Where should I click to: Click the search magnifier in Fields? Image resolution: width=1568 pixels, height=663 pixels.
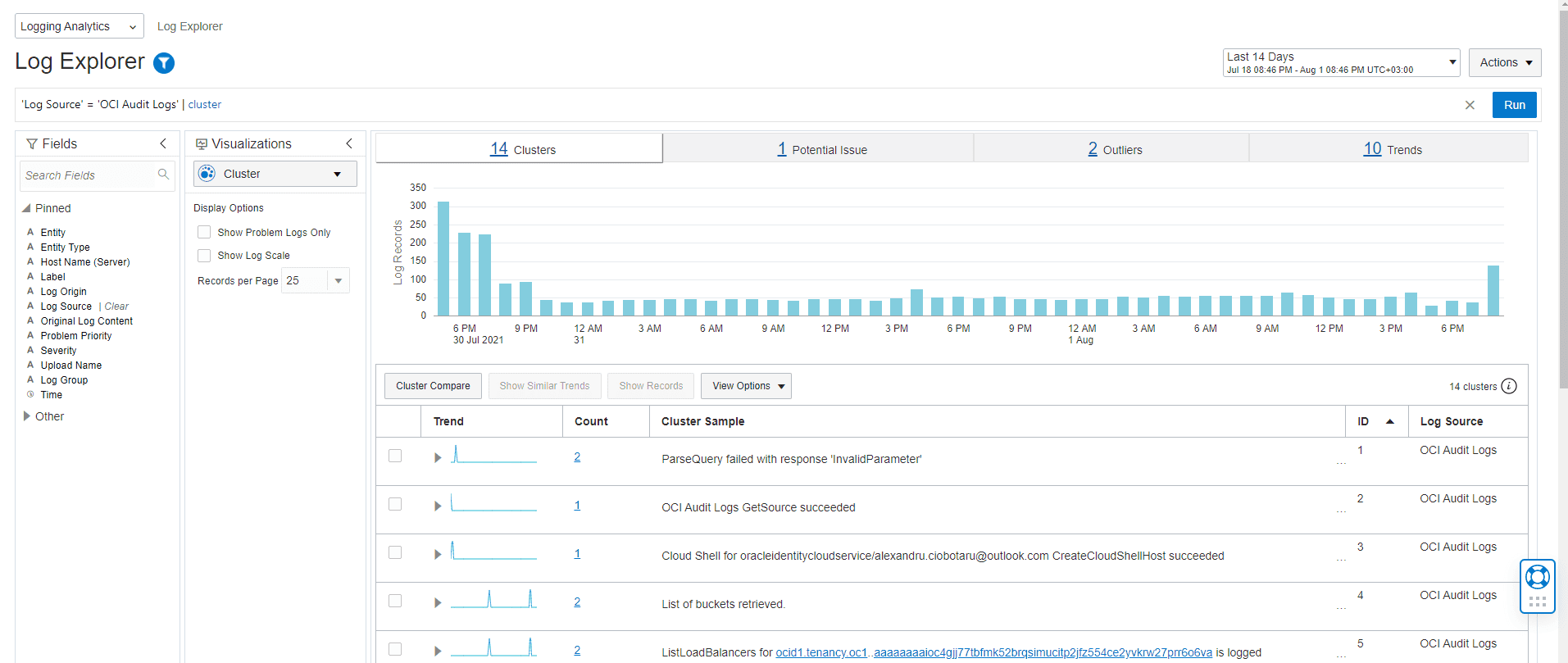pos(163,175)
